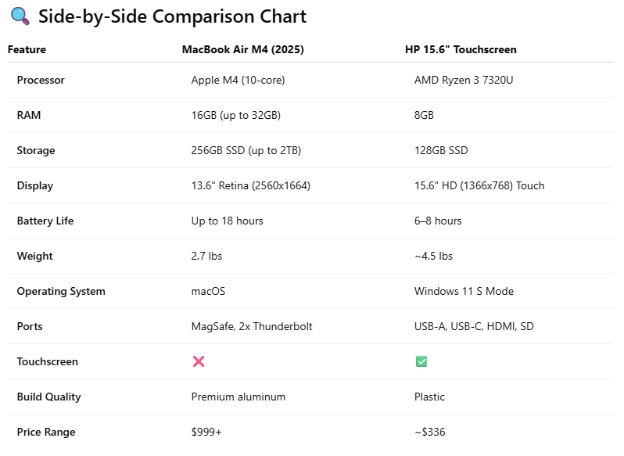This screenshot has width=624, height=456.
Task: Click the red X in the Touchscreen row
Action: tap(198, 361)
